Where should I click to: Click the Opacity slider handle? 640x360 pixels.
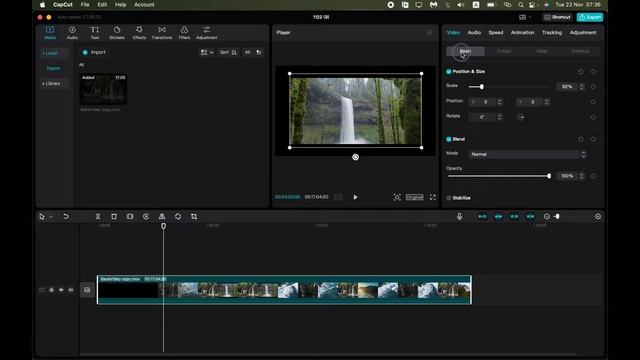pyautogui.click(x=549, y=176)
